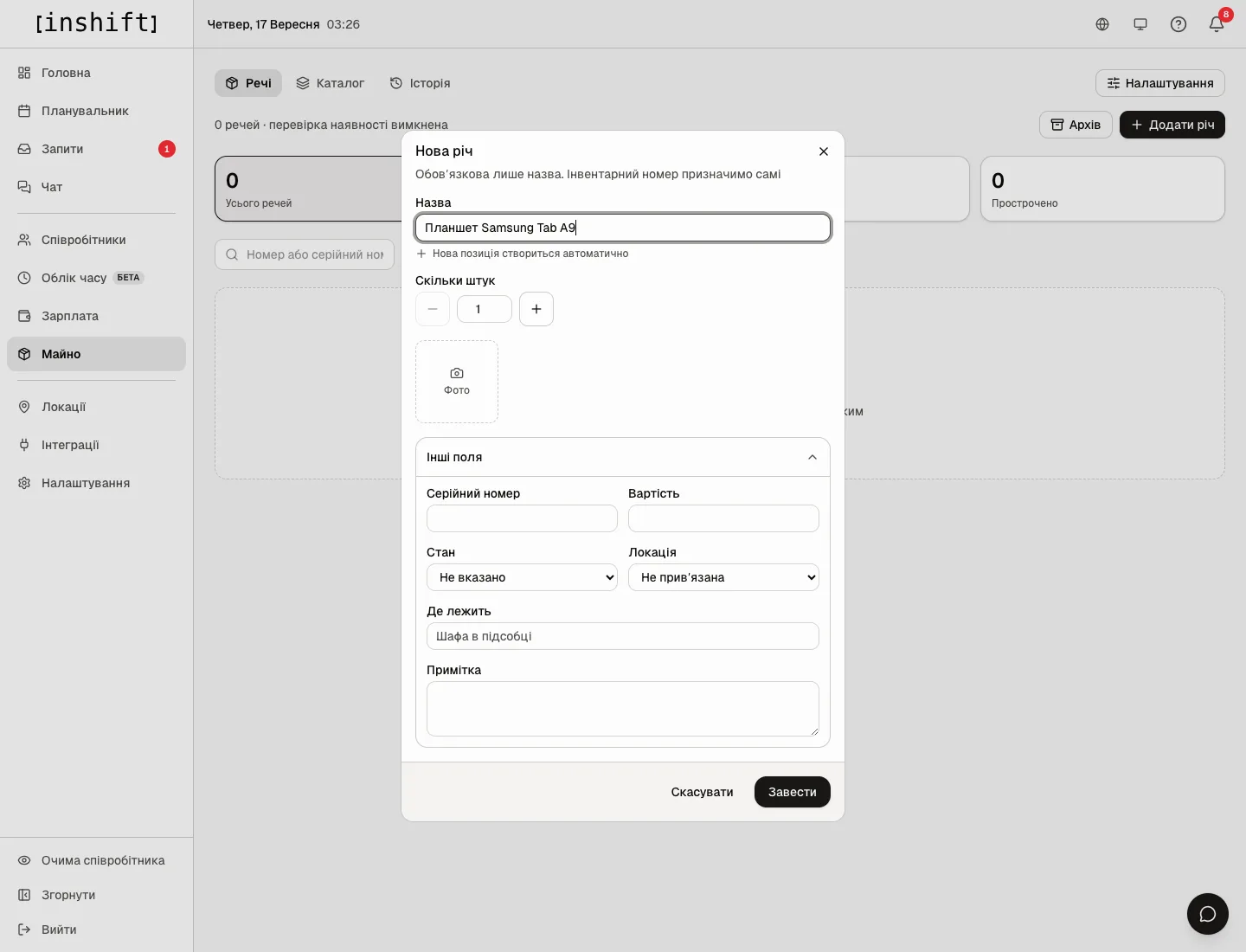Open Планувальник in sidebar
1246x952 pixels.
pyautogui.click(x=96, y=111)
